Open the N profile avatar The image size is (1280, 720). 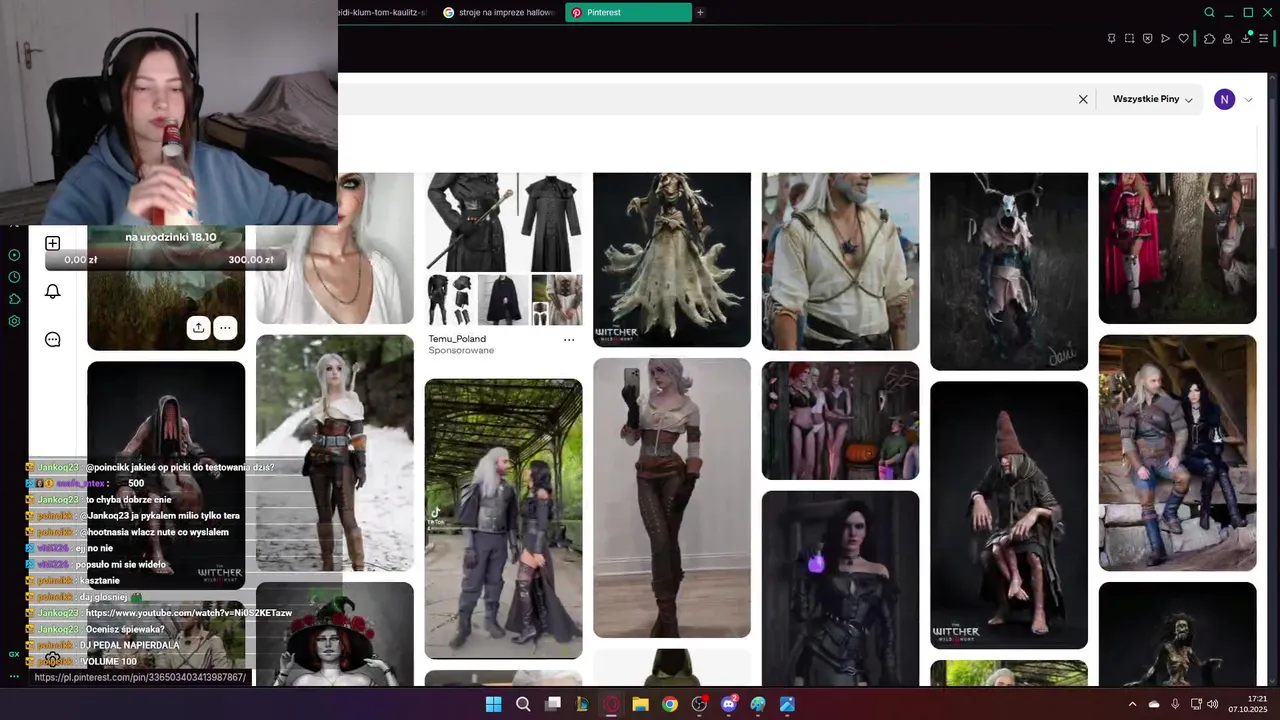(x=1224, y=99)
